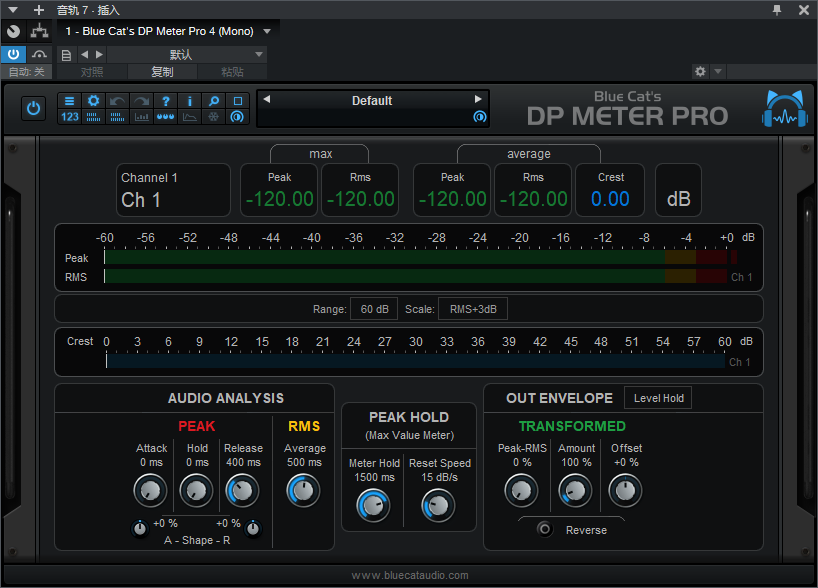
Task: Click the plus icon in window title bar
Action: pyautogui.click(x=39, y=9)
